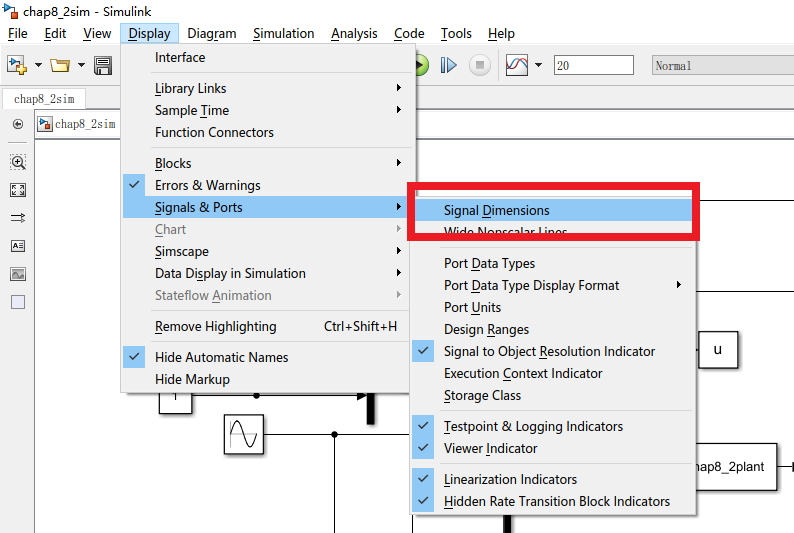Open the Analysis menu
The height and width of the screenshot is (533, 794).
tap(354, 33)
